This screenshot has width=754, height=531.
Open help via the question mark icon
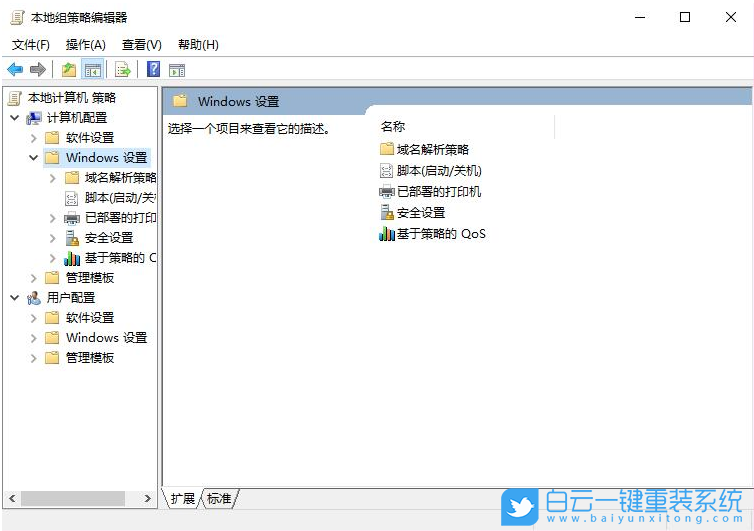pyautogui.click(x=153, y=69)
